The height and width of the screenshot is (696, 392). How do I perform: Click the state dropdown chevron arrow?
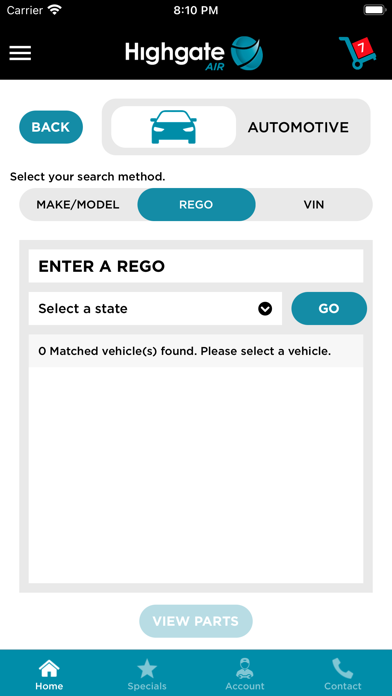pyautogui.click(x=265, y=308)
